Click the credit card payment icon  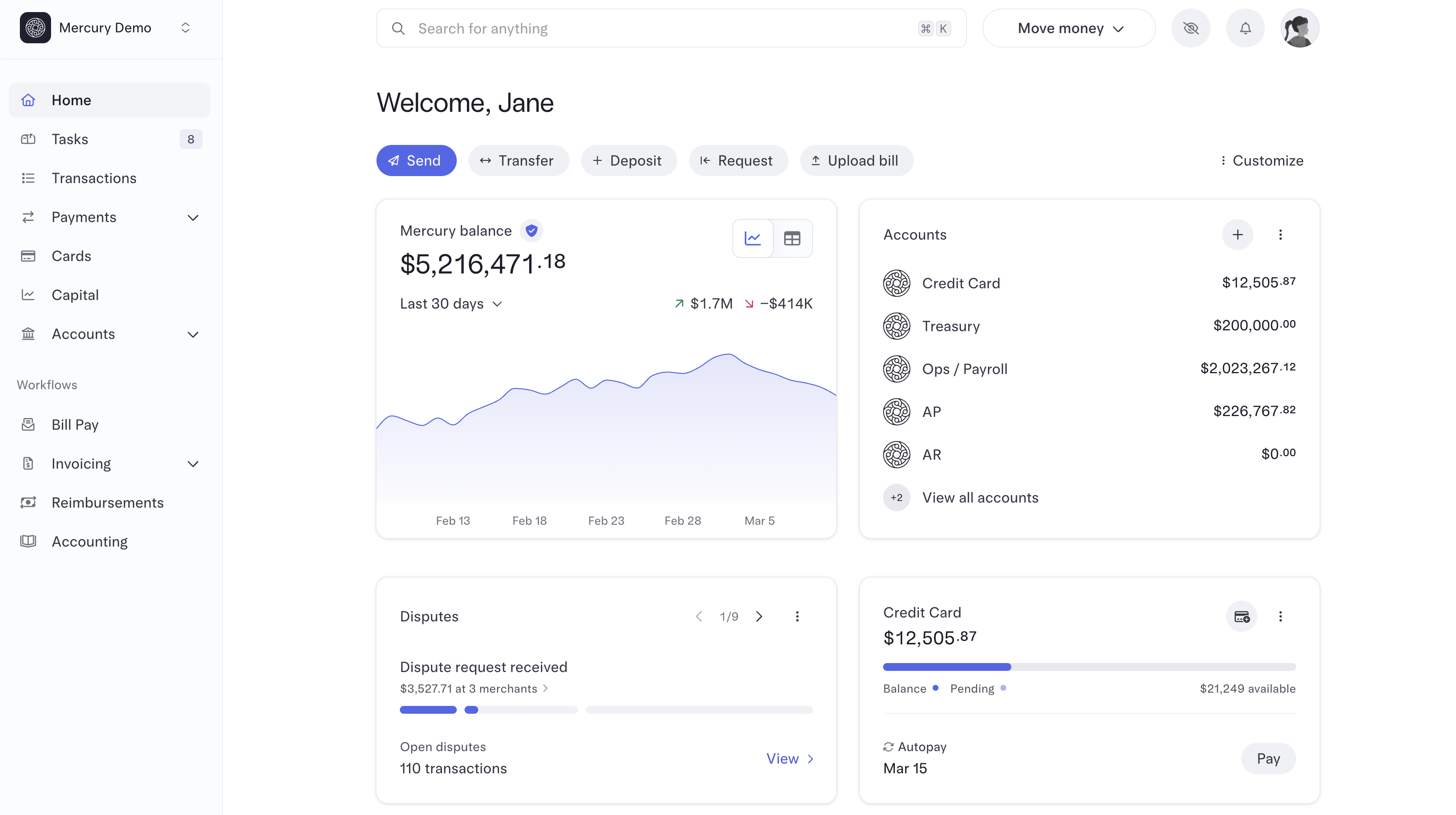[x=1241, y=616]
